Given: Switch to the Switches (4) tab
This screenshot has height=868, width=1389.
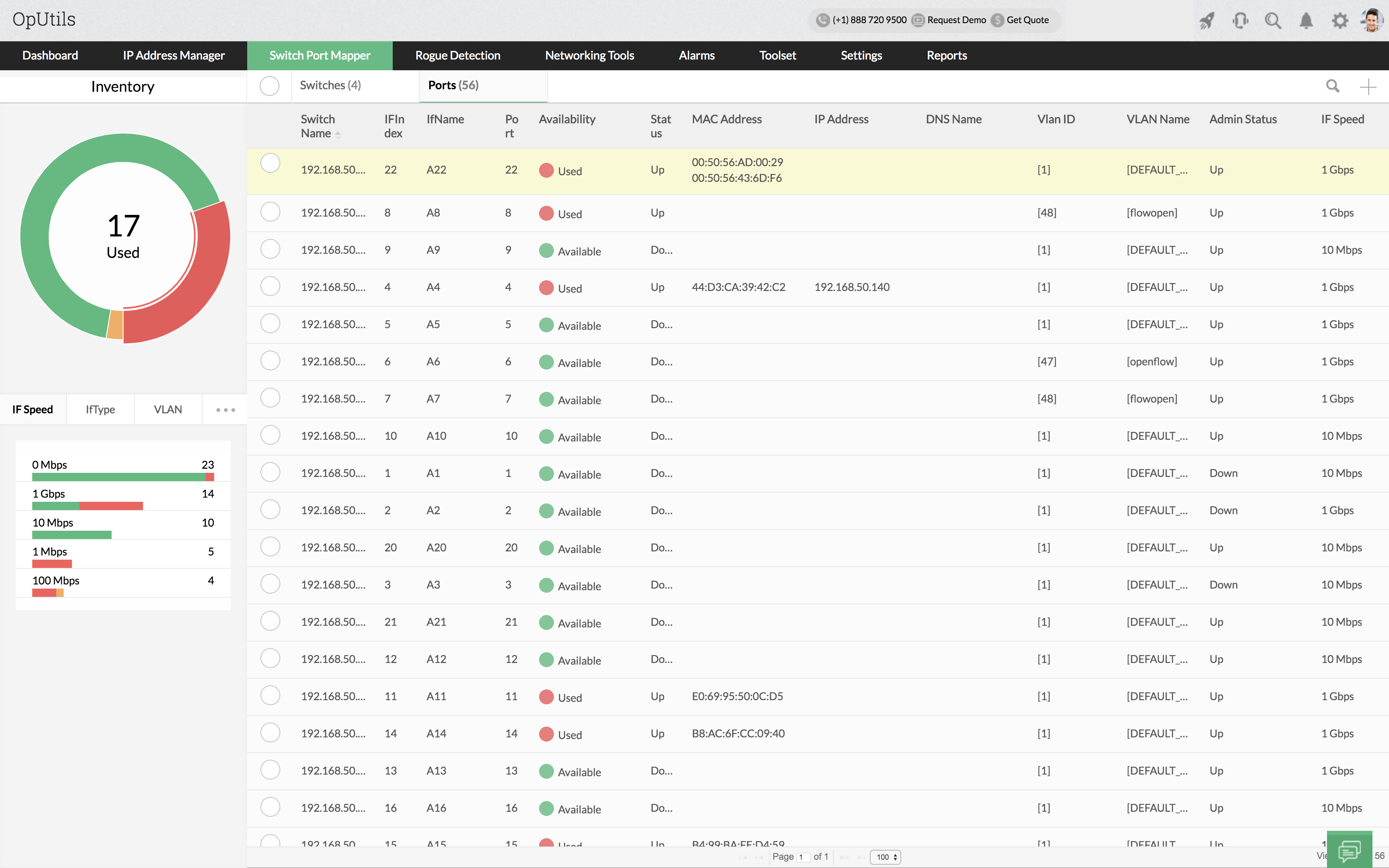Looking at the screenshot, I should click(330, 86).
